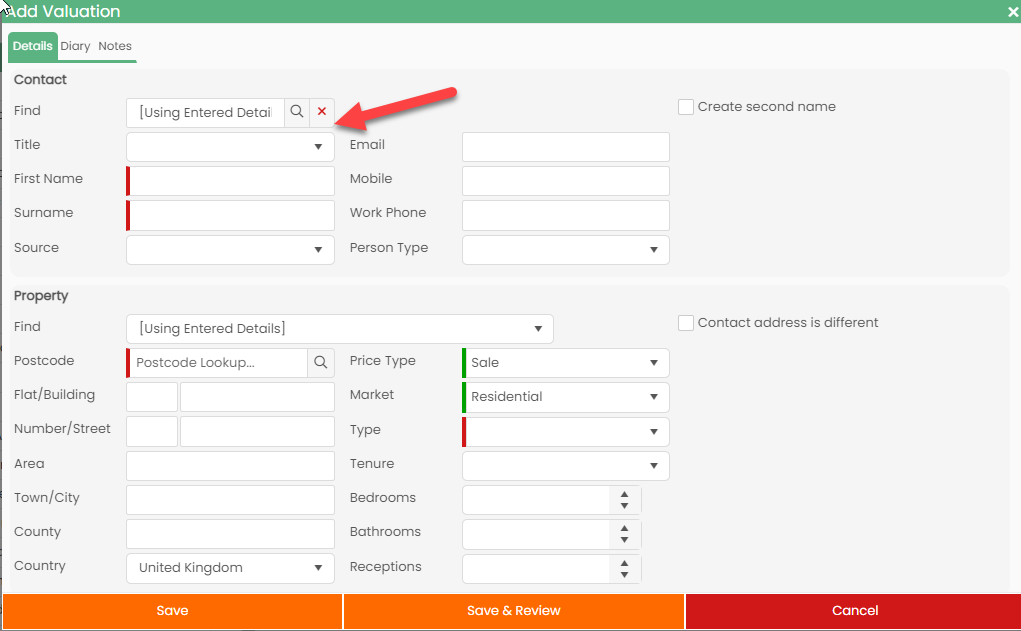Click the red X clear contact icon

pyautogui.click(x=322, y=112)
